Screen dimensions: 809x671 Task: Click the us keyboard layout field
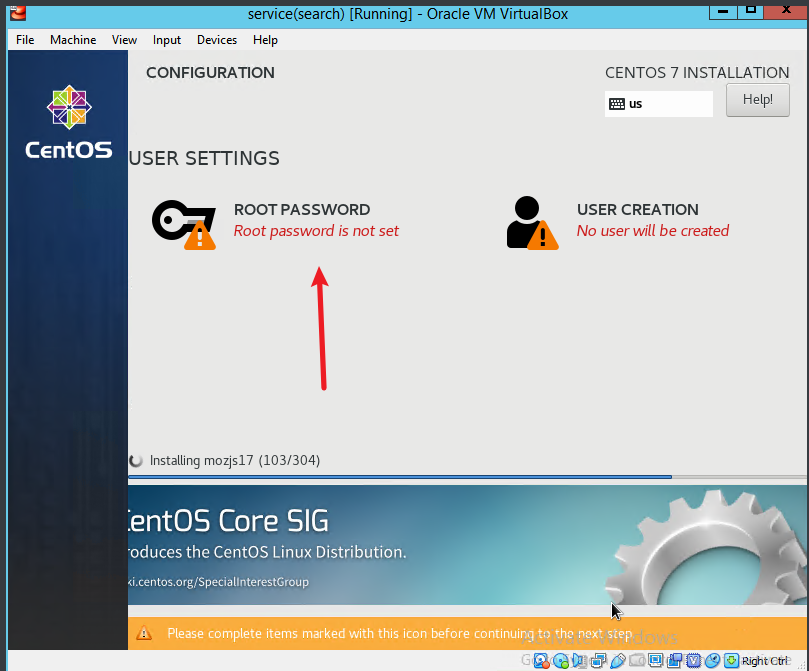(x=659, y=104)
